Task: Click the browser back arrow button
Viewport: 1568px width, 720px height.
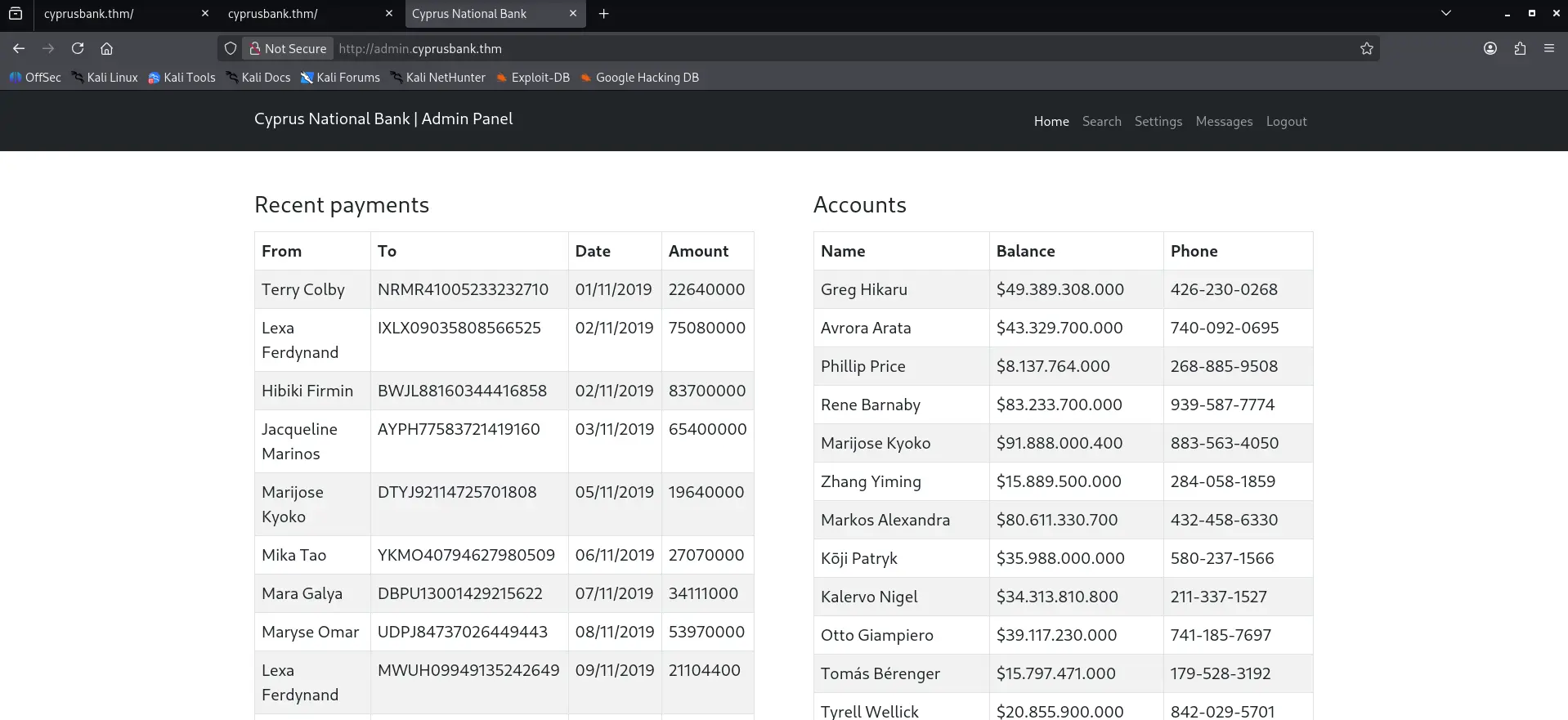Action: [x=19, y=48]
